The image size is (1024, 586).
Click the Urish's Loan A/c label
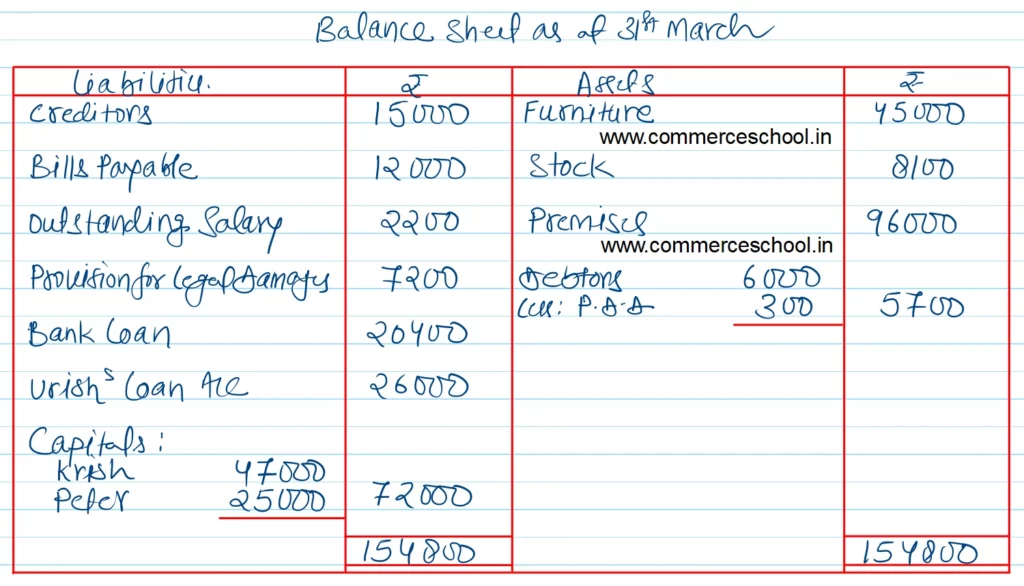138,386
